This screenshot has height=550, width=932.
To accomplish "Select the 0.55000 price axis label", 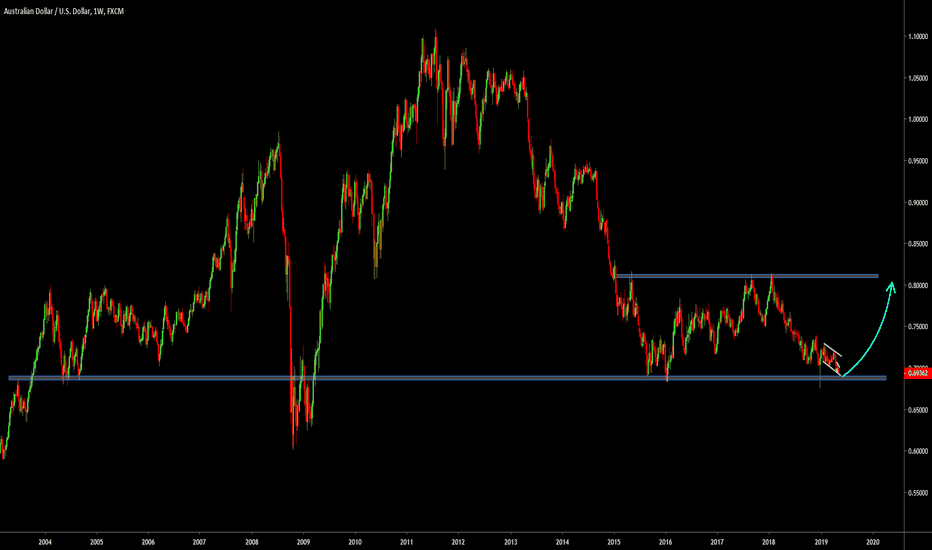I will [x=918, y=493].
